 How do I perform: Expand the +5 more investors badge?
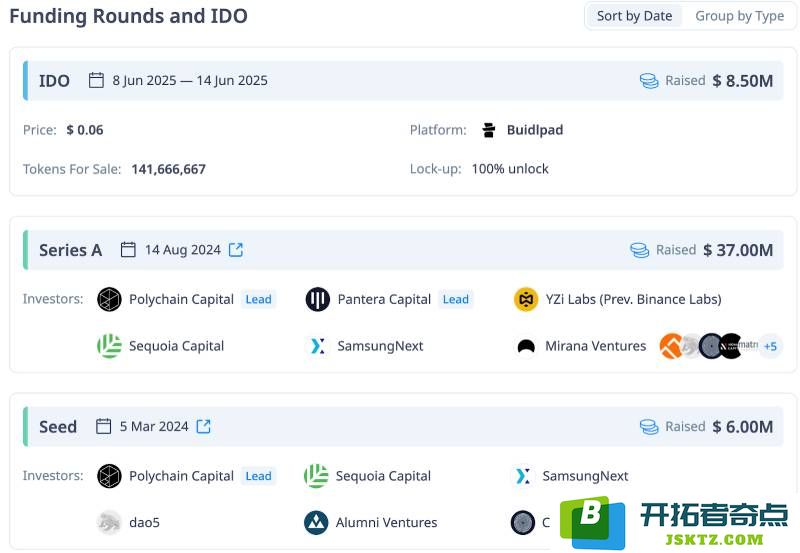tap(770, 346)
